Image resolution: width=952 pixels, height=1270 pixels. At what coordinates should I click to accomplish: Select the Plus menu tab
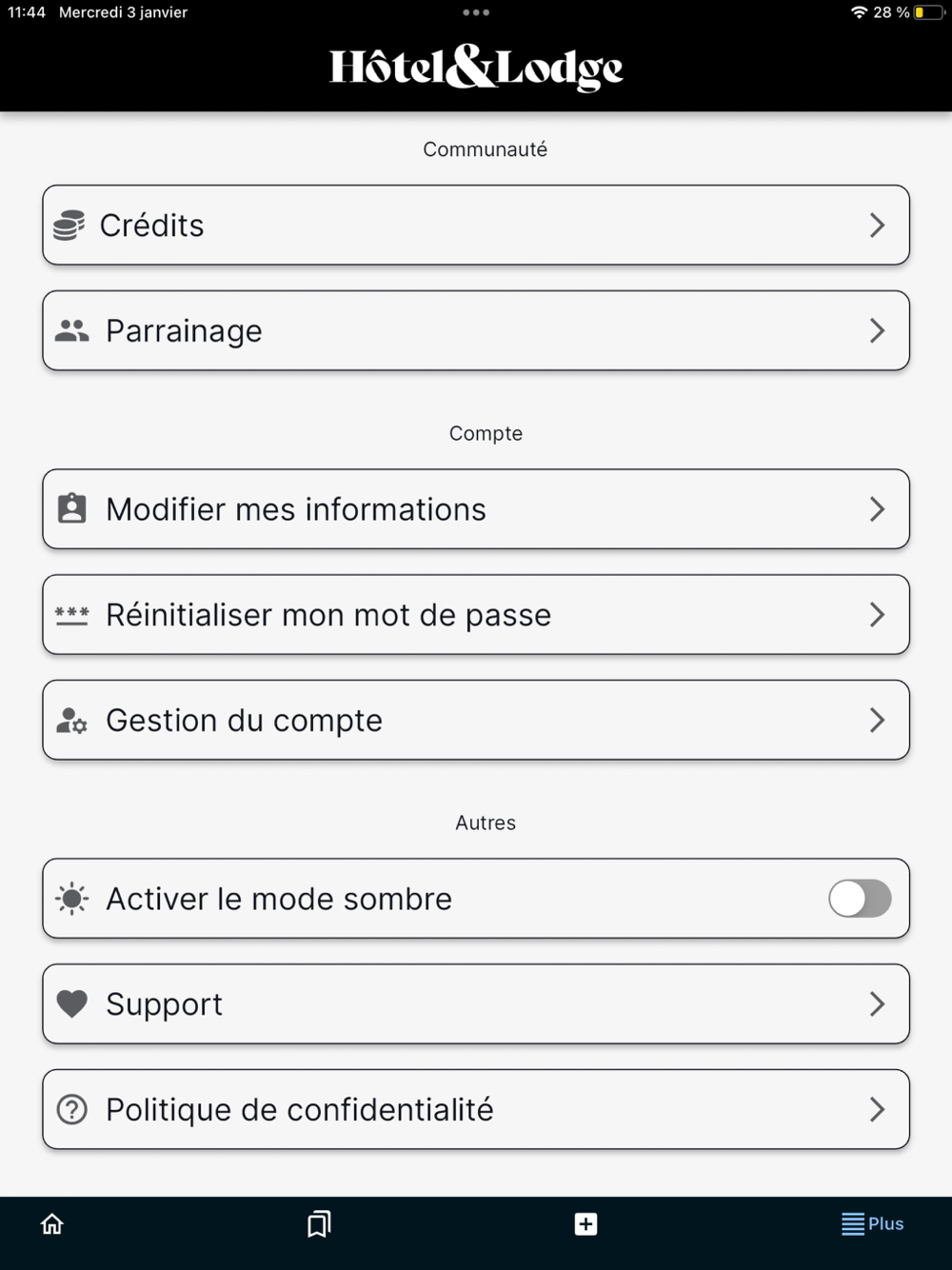(872, 1224)
